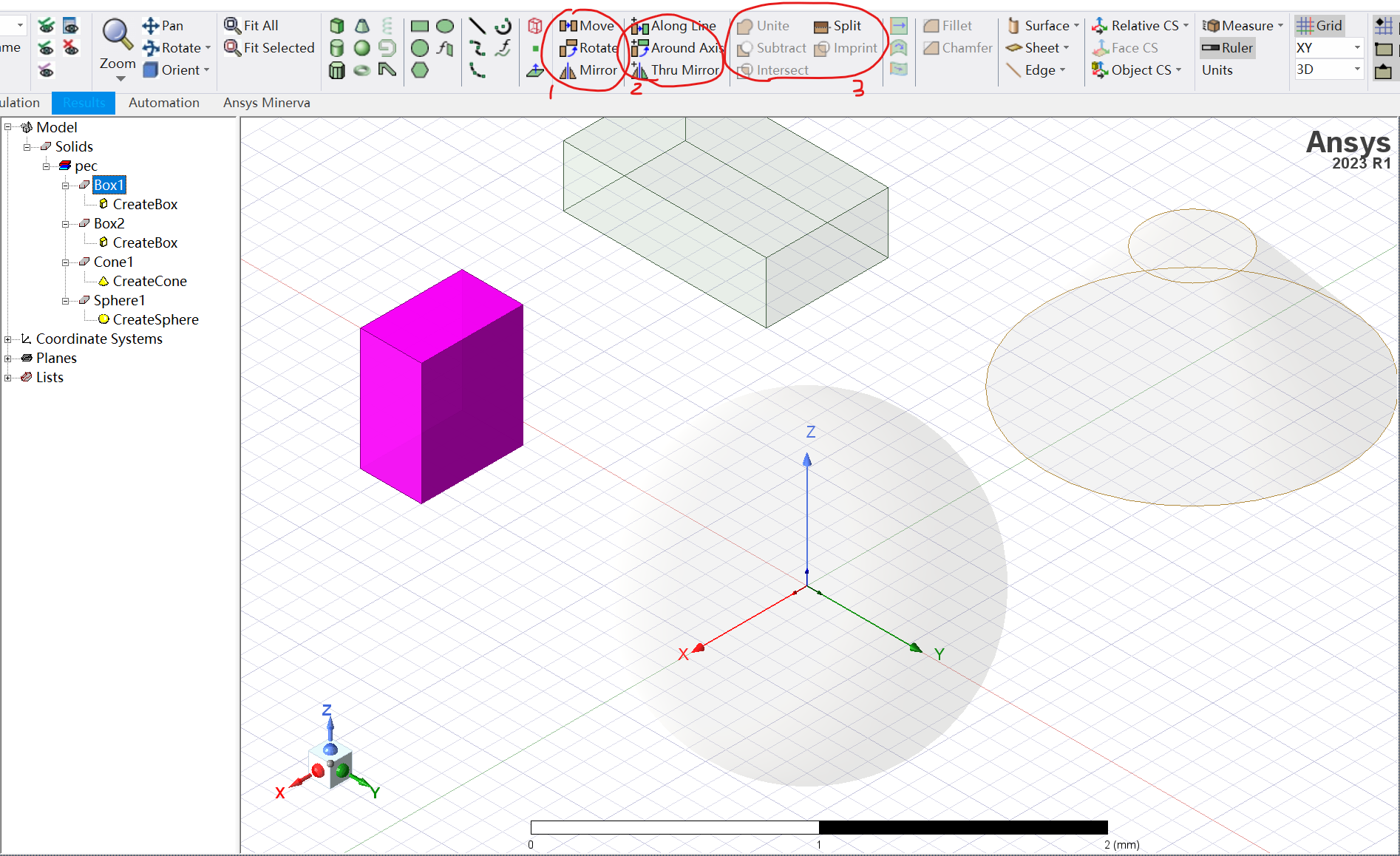The width and height of the screenshot is (1400, 856).
Task: Click the red X eye hide icon
Action: coord(71,48)
